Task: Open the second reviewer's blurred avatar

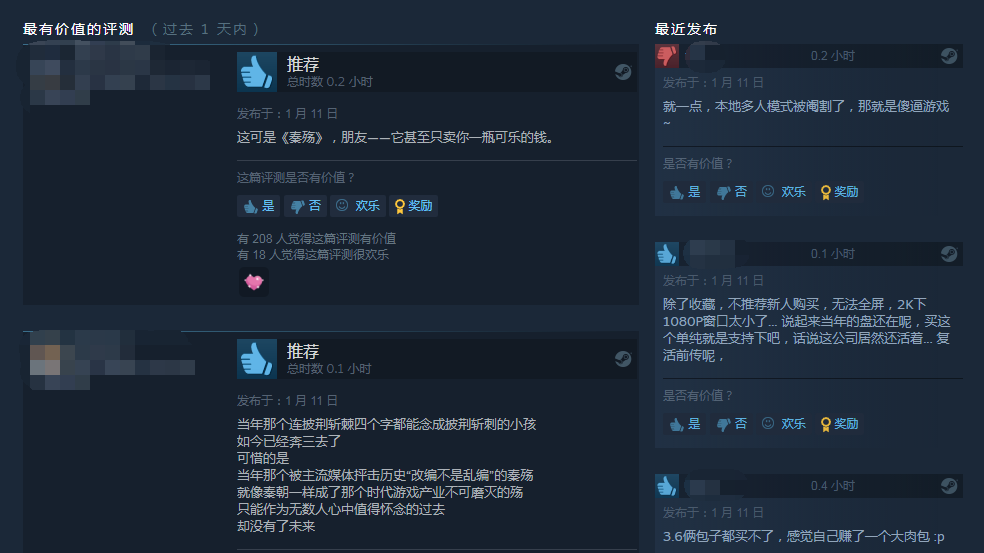Action: [60, 360]
